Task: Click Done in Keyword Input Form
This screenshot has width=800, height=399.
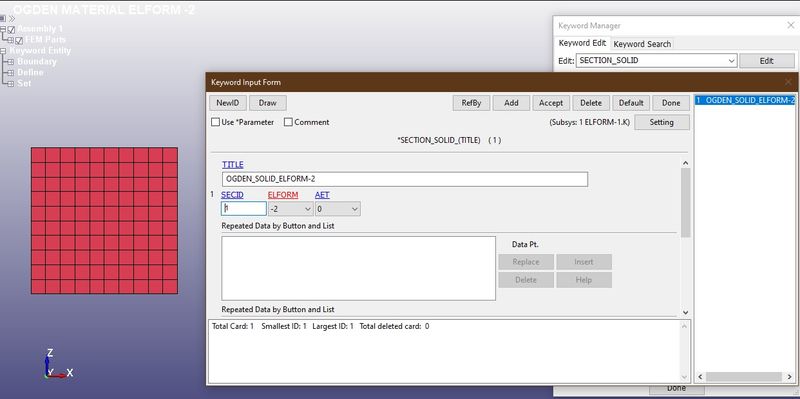Action: (x=671, y=103)
